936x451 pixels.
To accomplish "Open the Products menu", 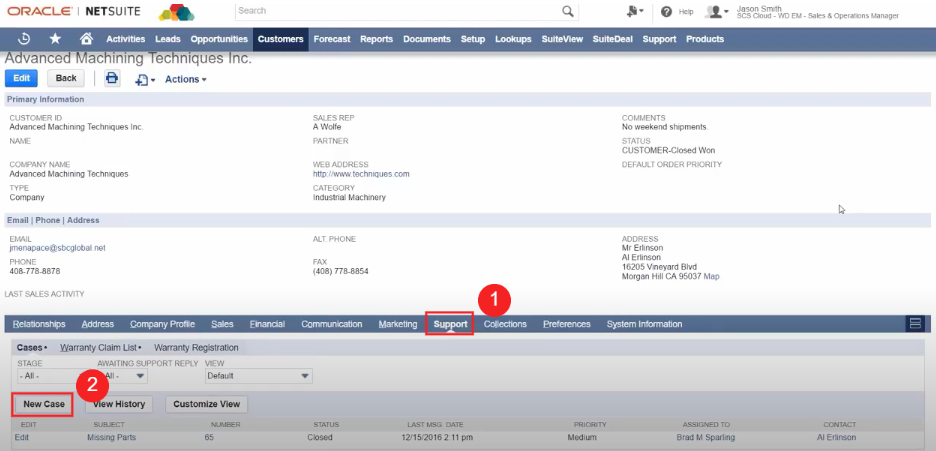I will [x=705, y=39].
